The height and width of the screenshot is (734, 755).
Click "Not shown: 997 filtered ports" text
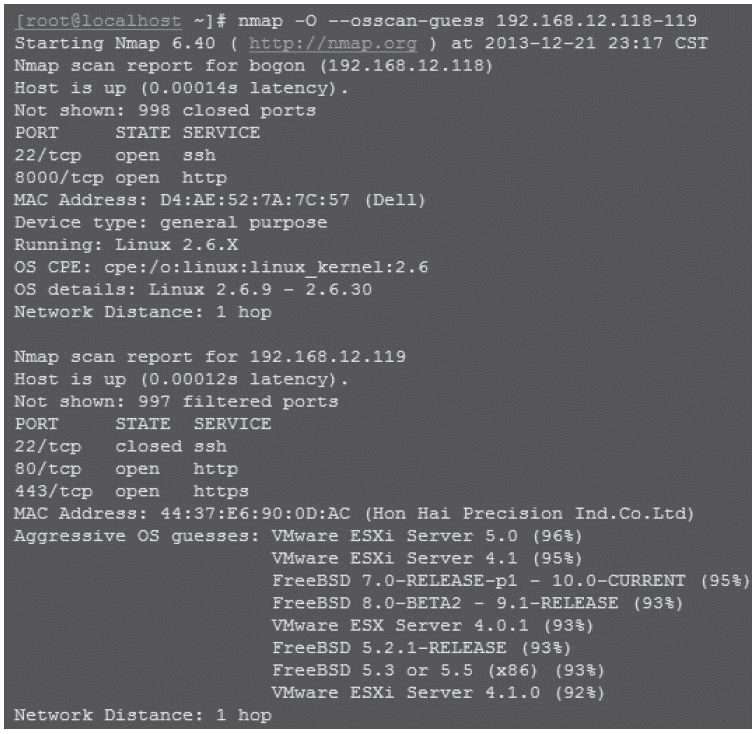(176, 402)
